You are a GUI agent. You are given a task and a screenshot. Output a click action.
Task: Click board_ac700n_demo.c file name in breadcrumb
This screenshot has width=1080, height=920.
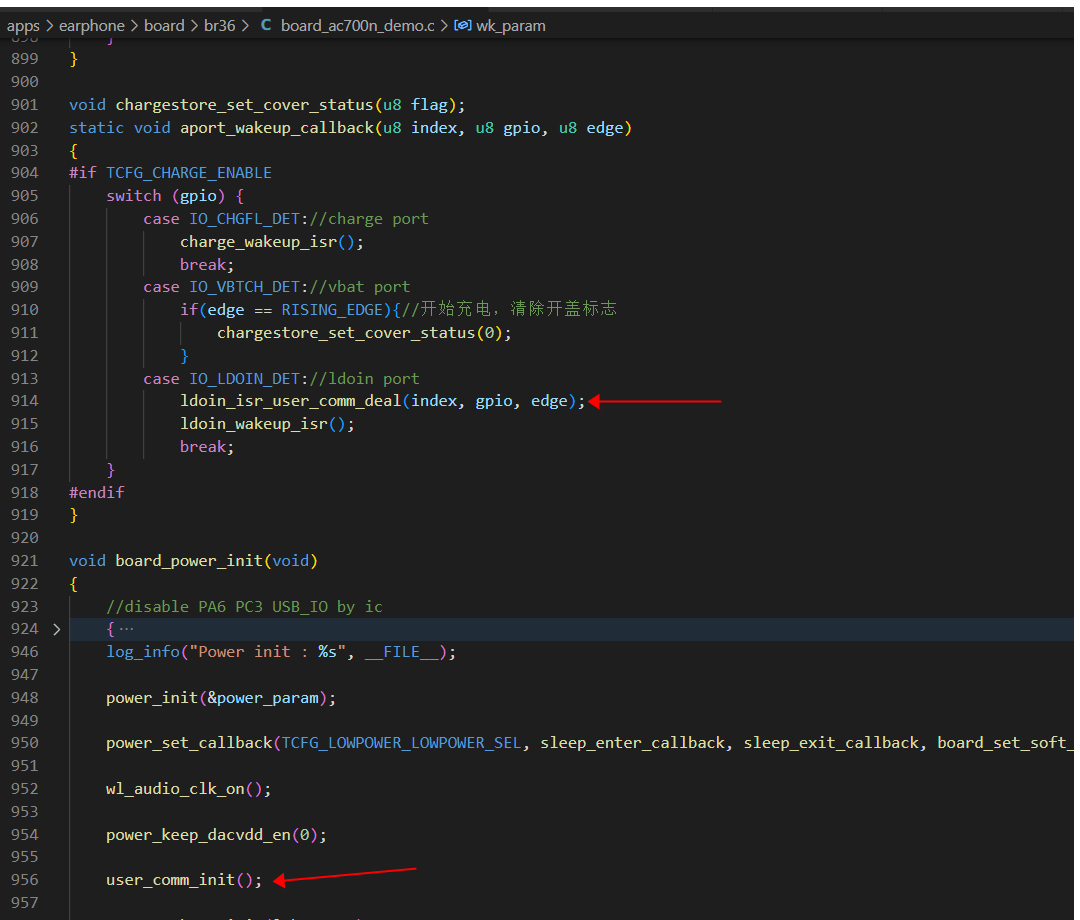357,26
